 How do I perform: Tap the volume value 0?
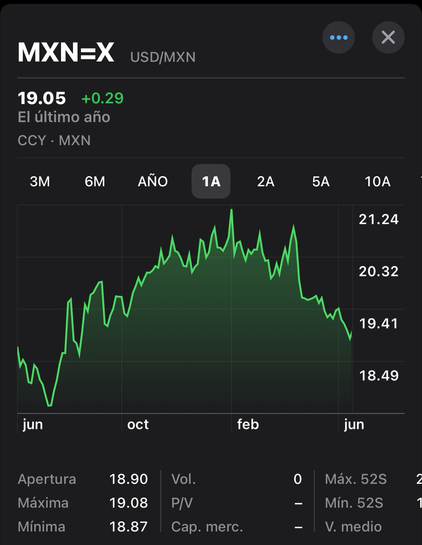coord(298,479)
